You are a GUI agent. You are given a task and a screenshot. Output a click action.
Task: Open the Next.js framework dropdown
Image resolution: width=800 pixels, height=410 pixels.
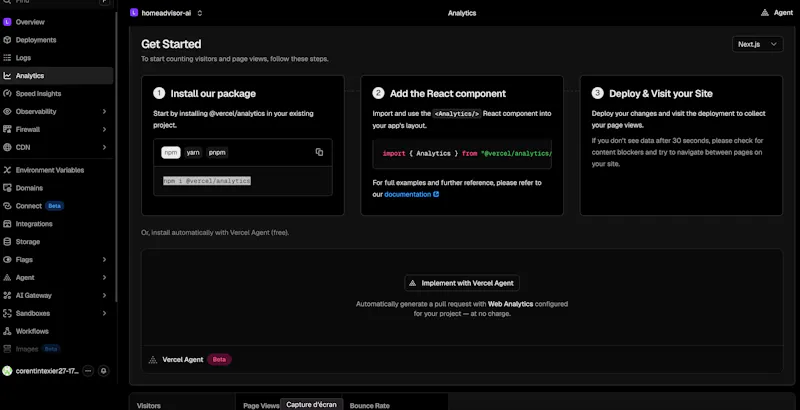pyautogui.click(x=757, y=44)
